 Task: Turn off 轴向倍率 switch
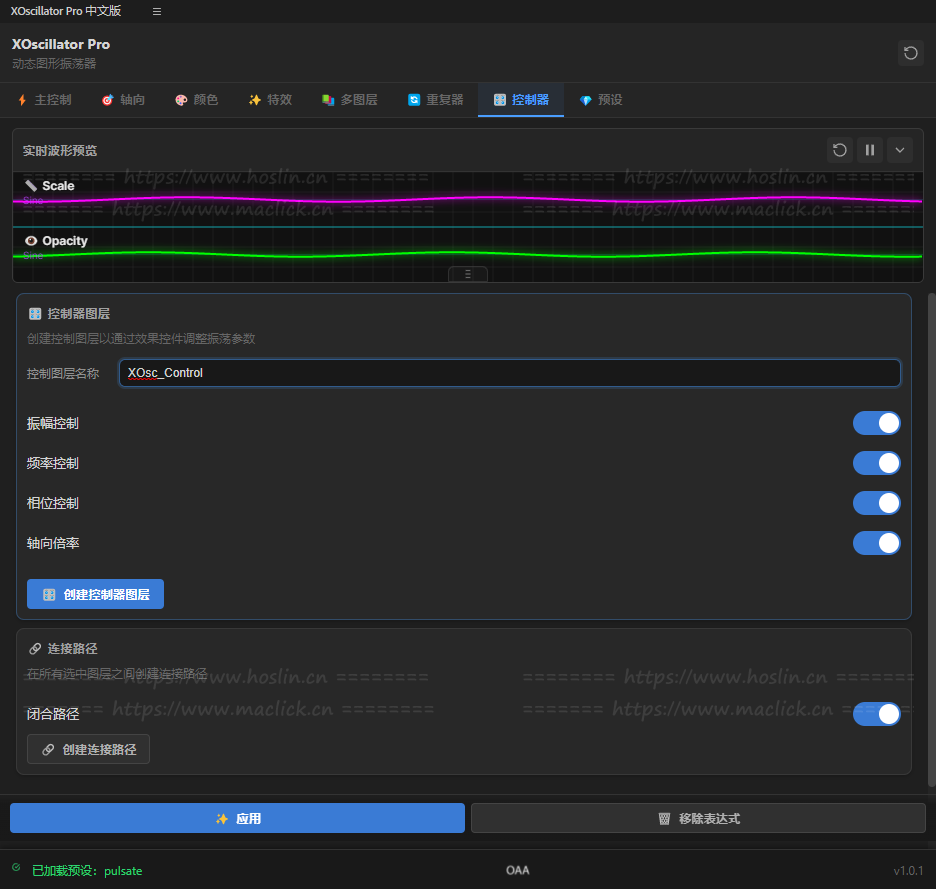click(876, 543)
